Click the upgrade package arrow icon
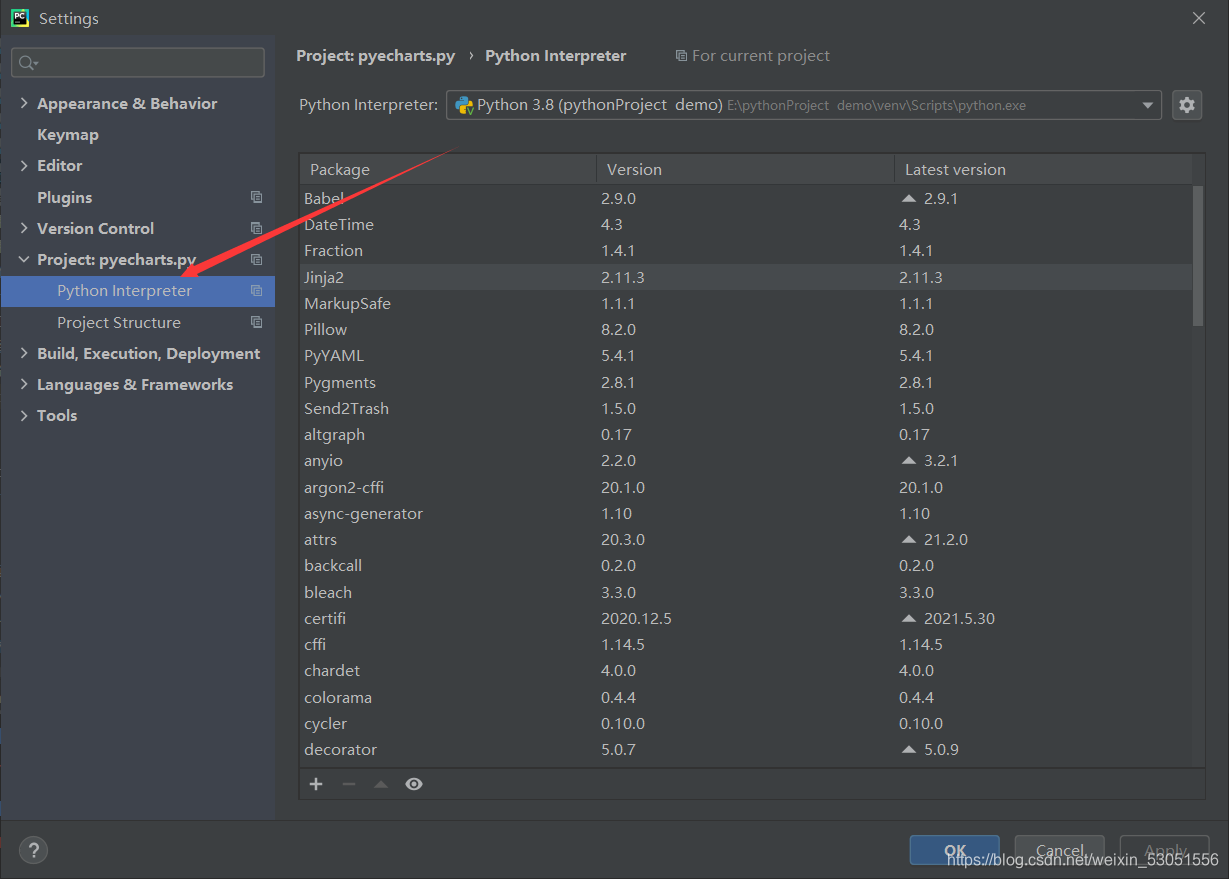 tap(380, 784)
